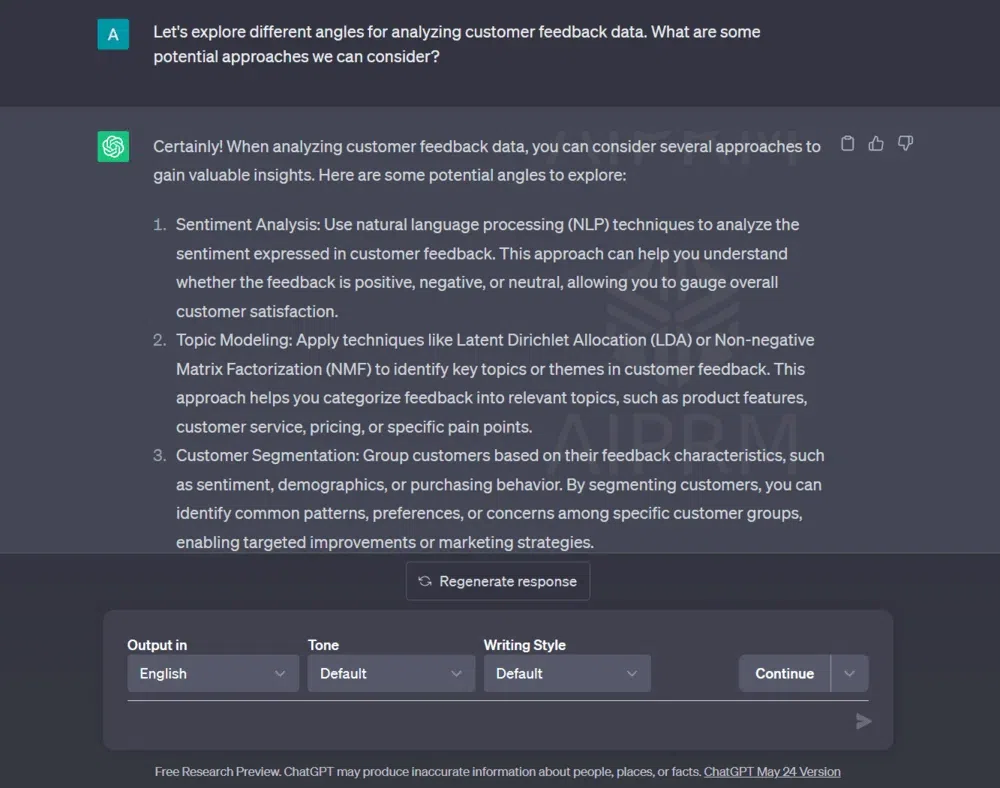Click the ChatGPT green logo avatar

112,146
